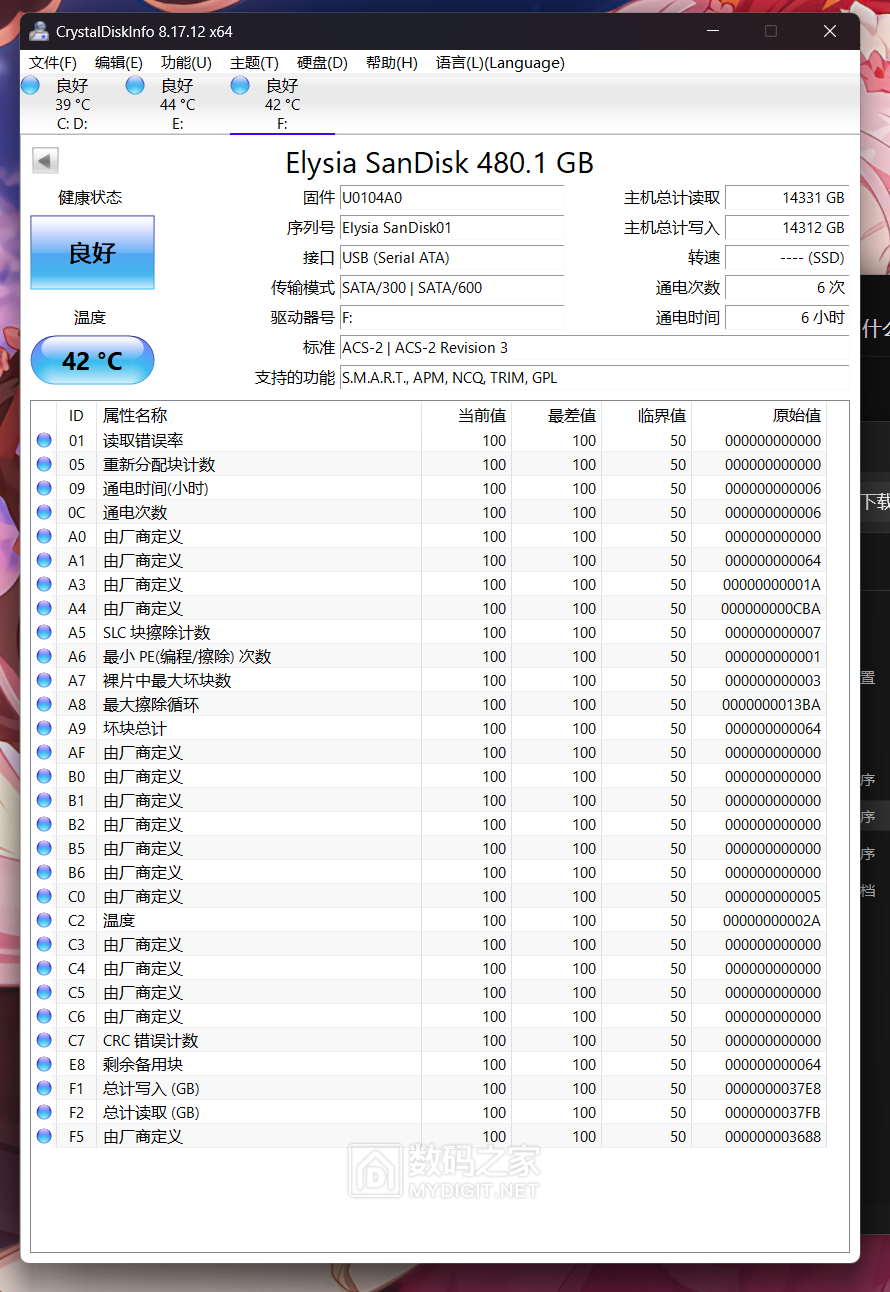Click raw value 000000000CBA
Screen dimensions: 890x1292
[x=771, y=608]
